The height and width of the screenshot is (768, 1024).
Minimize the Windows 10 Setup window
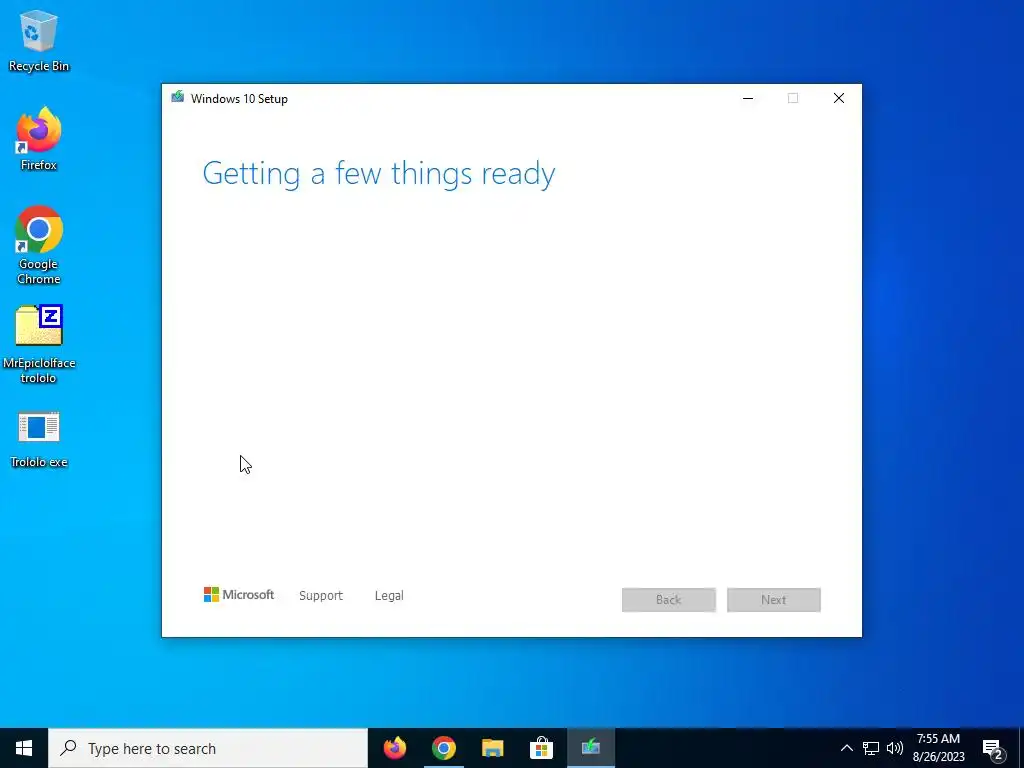point(748,98)
